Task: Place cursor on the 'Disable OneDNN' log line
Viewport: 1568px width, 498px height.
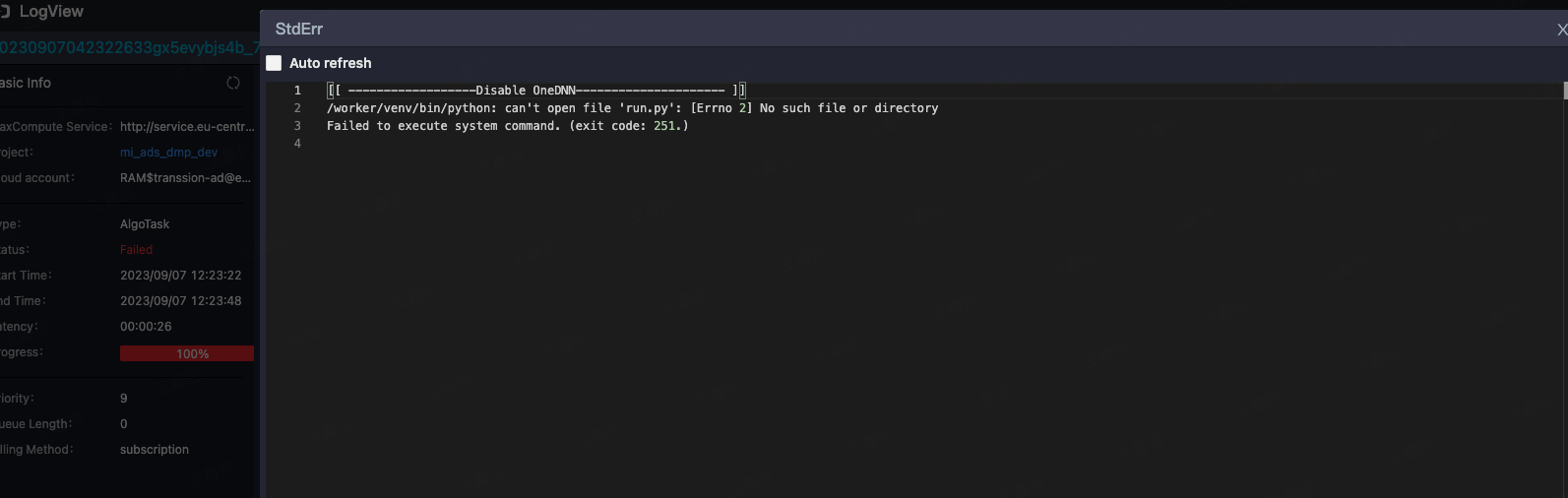Action: pos(536,91)
